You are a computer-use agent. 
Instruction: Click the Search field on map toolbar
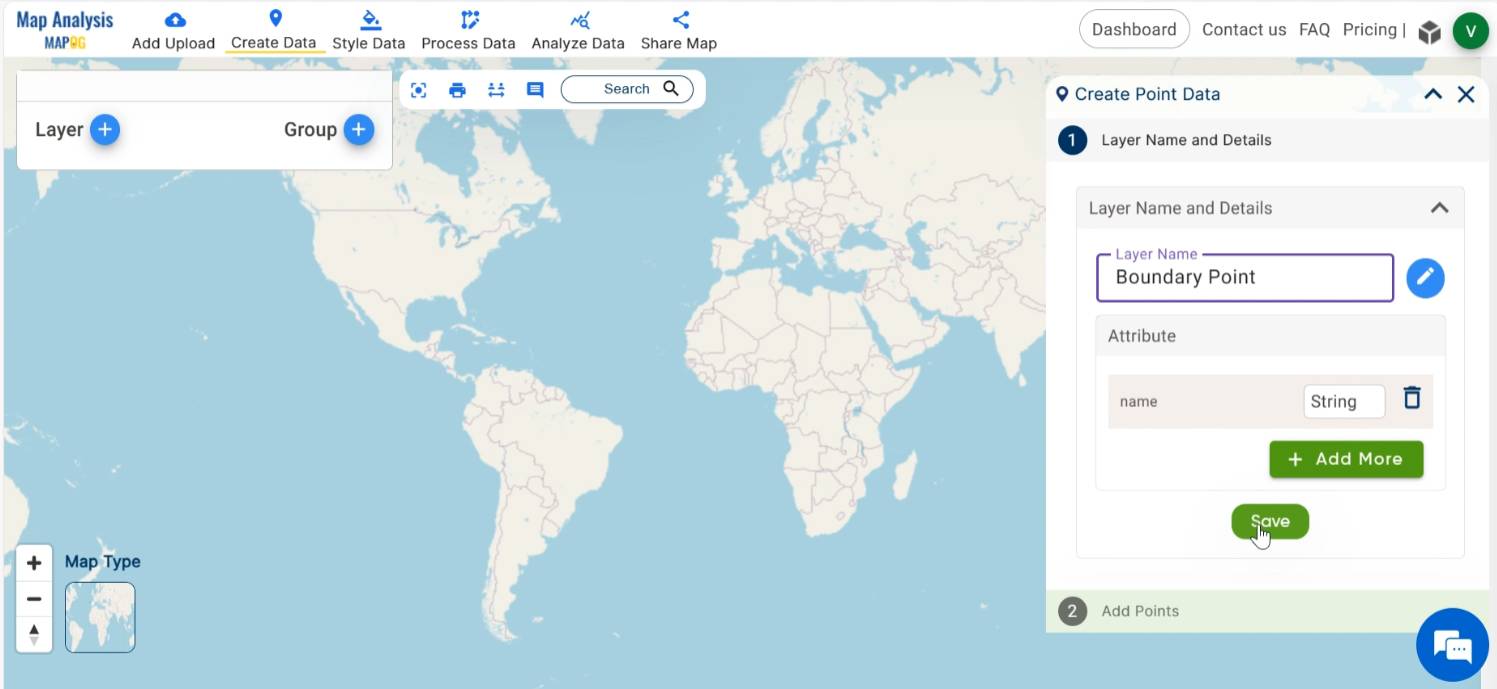coord(627,89)
